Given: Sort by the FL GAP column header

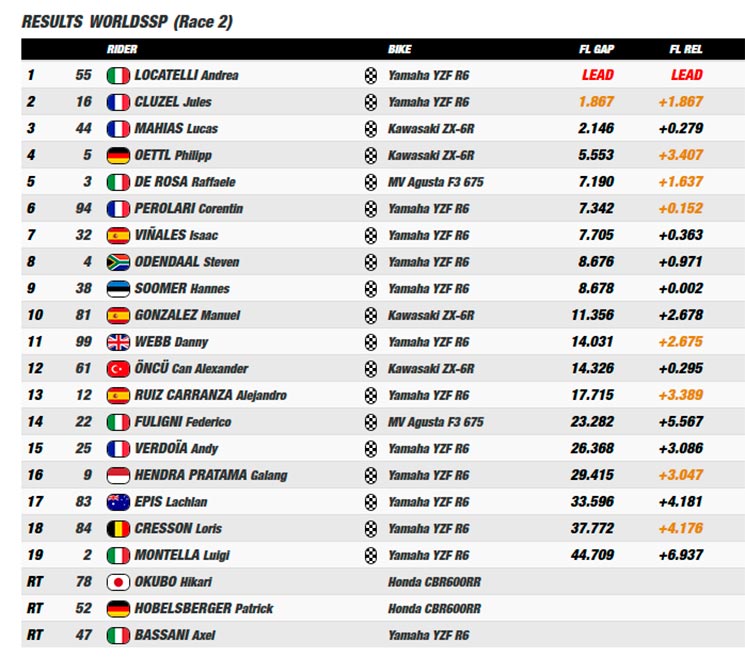Looking at the screenshot, I should (596, 49).
